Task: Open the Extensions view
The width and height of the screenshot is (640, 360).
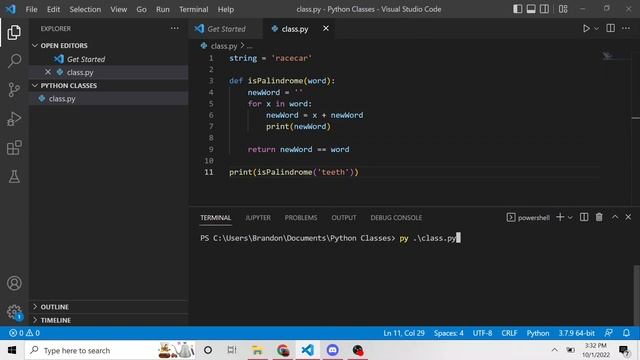Action: pos(14,148)
